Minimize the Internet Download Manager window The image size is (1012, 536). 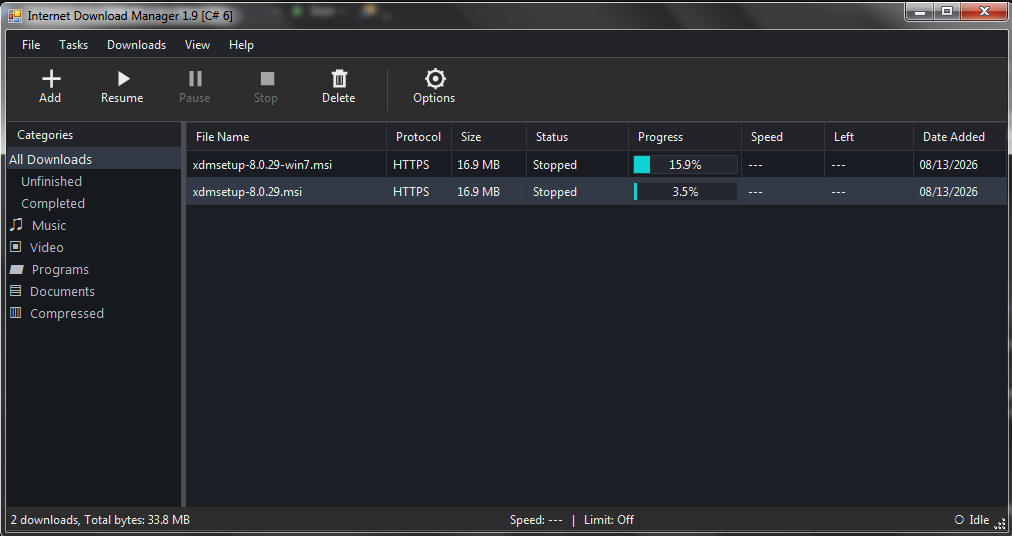tap(920, 12)
